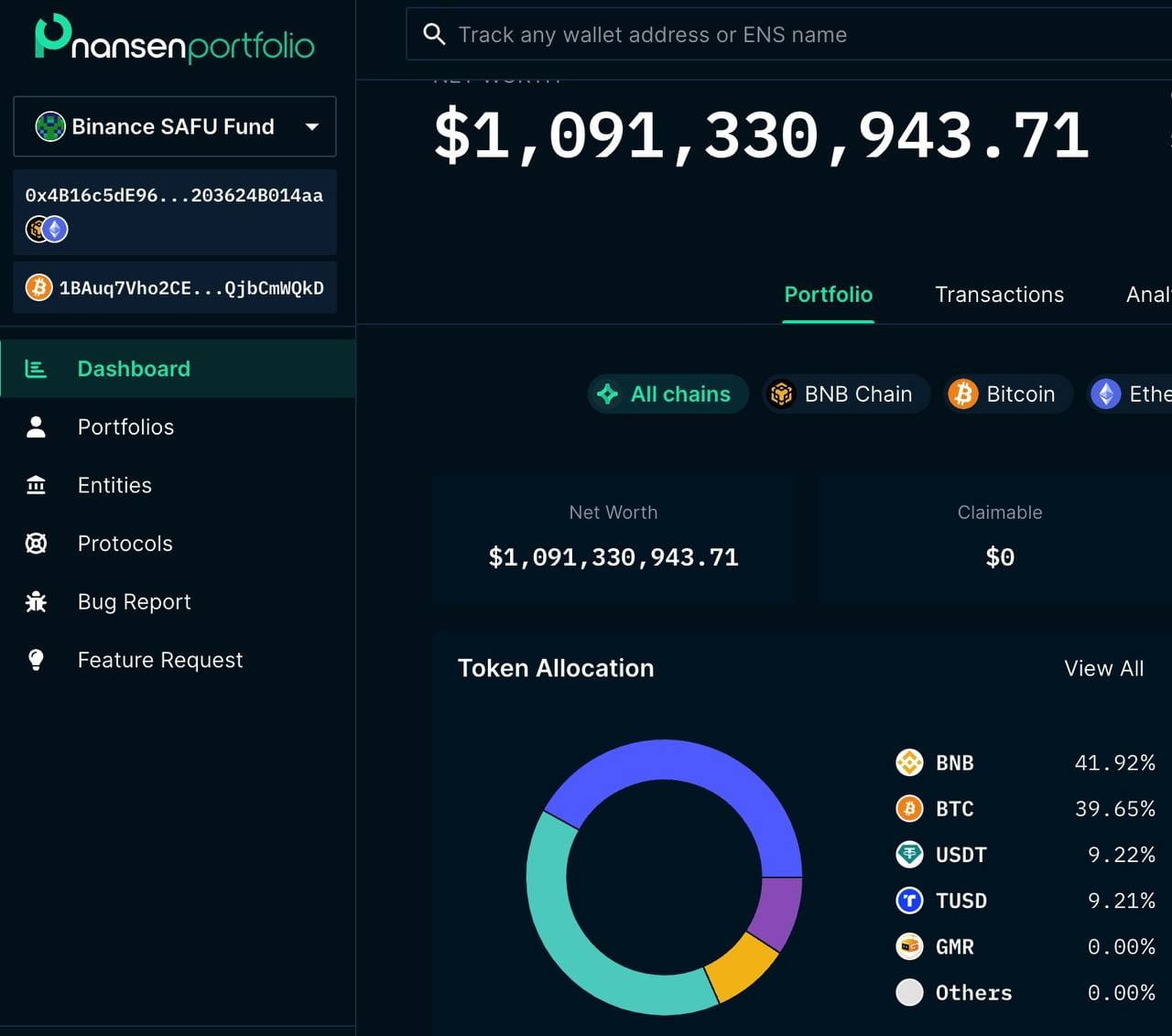Expand the Binance SAFU Fund dropdown arrow

tap(312, 126)
